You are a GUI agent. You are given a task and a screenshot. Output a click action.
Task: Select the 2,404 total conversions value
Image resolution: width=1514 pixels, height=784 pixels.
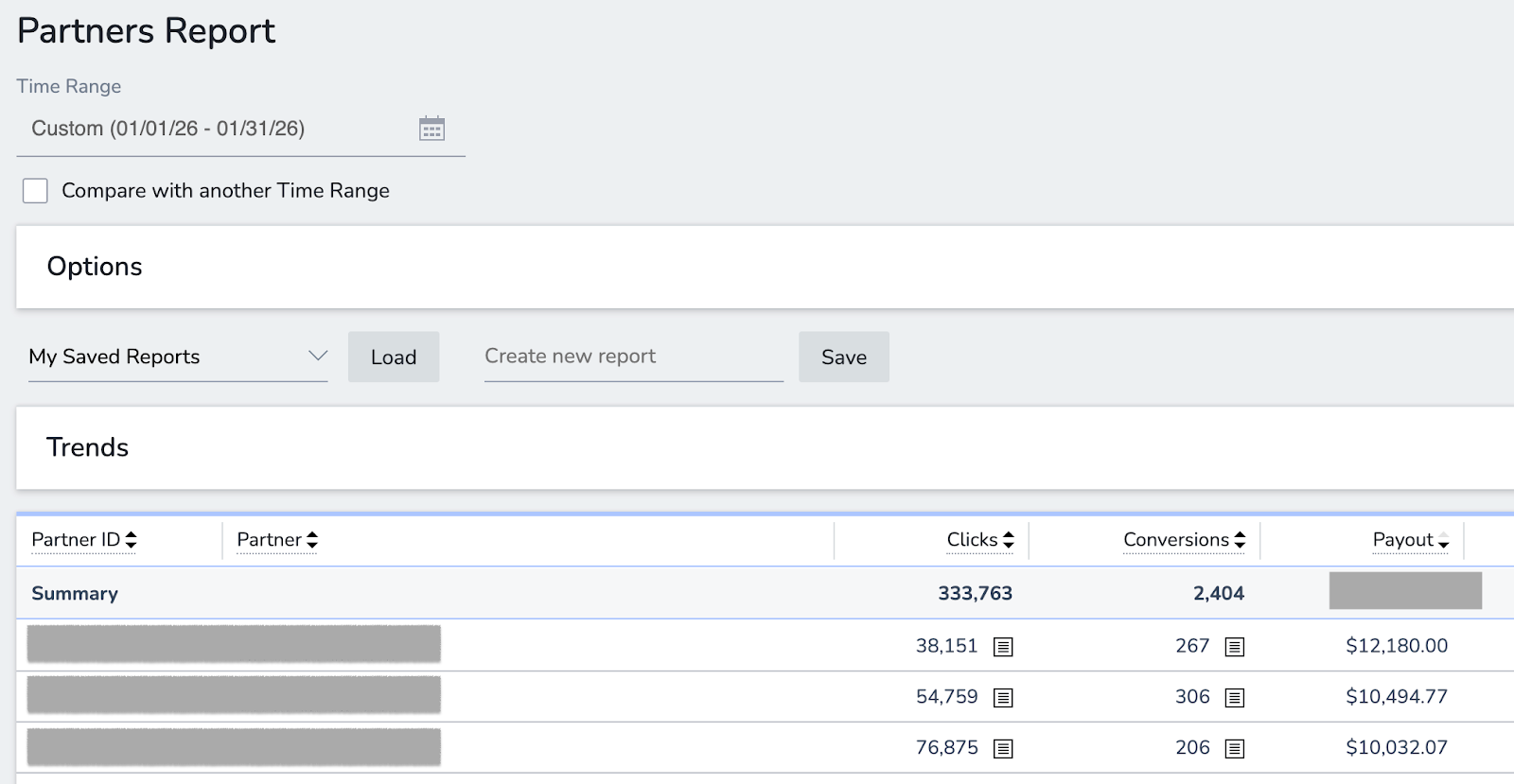click(x=1219, y=594)
